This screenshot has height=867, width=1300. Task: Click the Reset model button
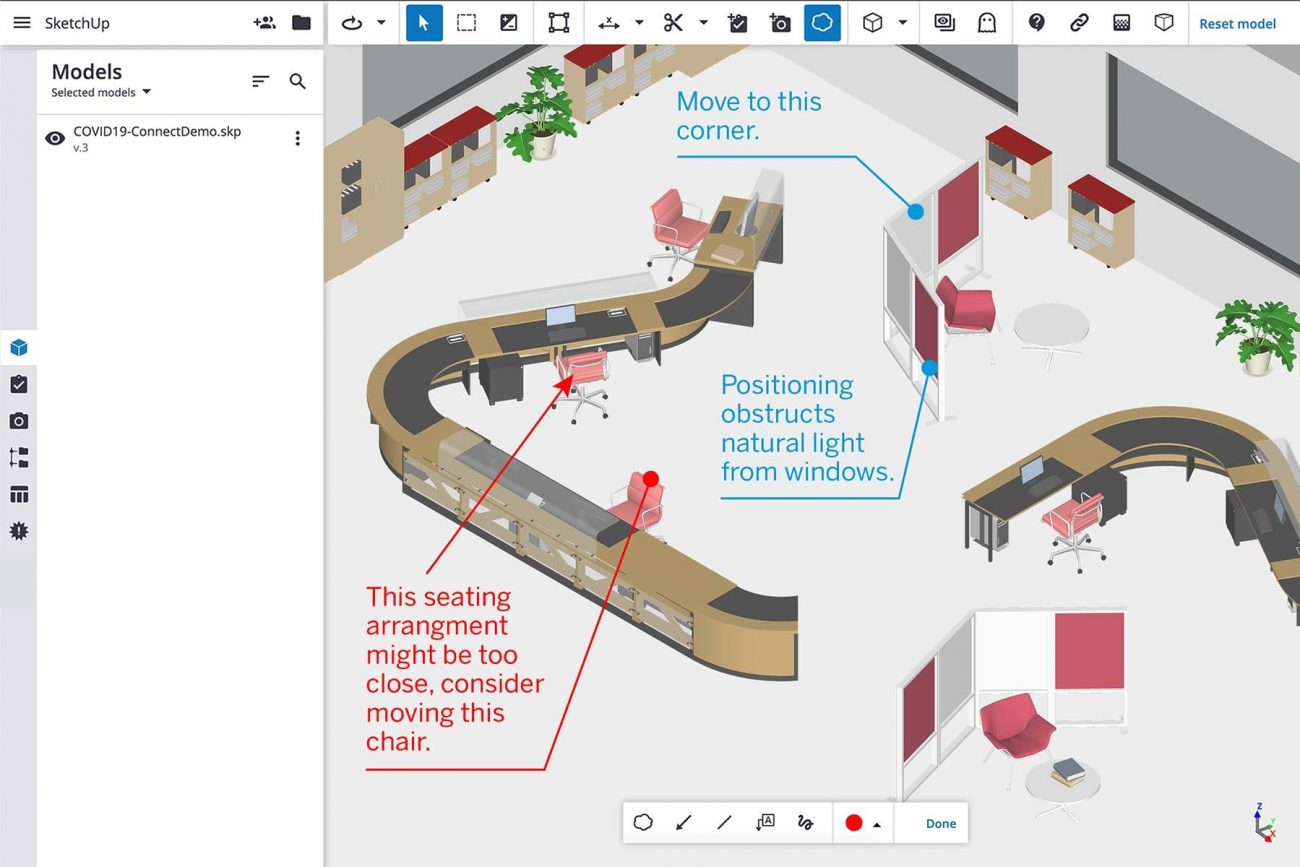[x=1237, y=24]
